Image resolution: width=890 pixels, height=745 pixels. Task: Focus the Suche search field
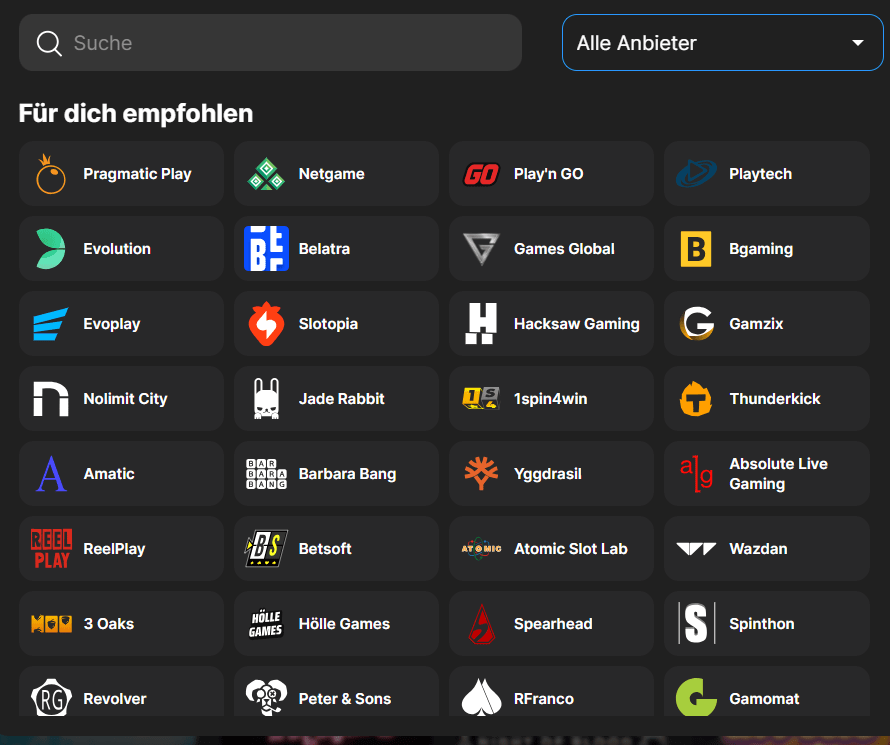[x=270, y=43]
